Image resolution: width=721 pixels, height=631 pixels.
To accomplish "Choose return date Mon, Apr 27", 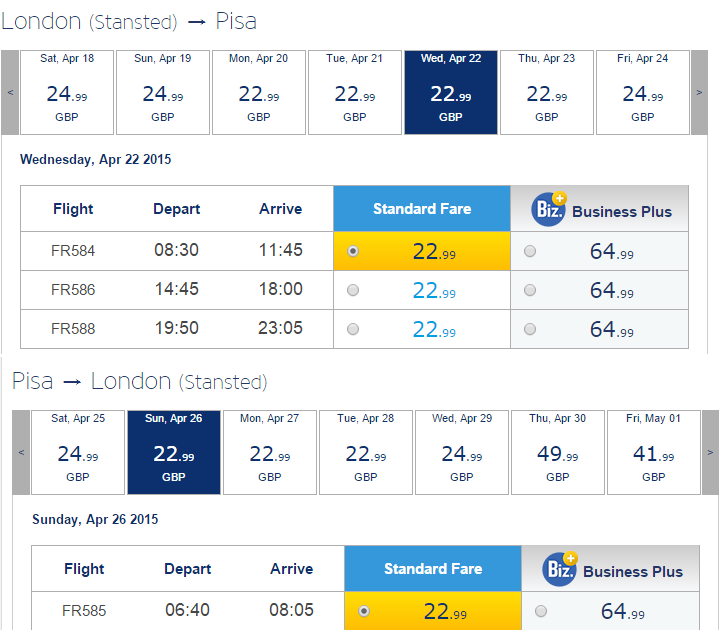I will click(x=269, y=452).
